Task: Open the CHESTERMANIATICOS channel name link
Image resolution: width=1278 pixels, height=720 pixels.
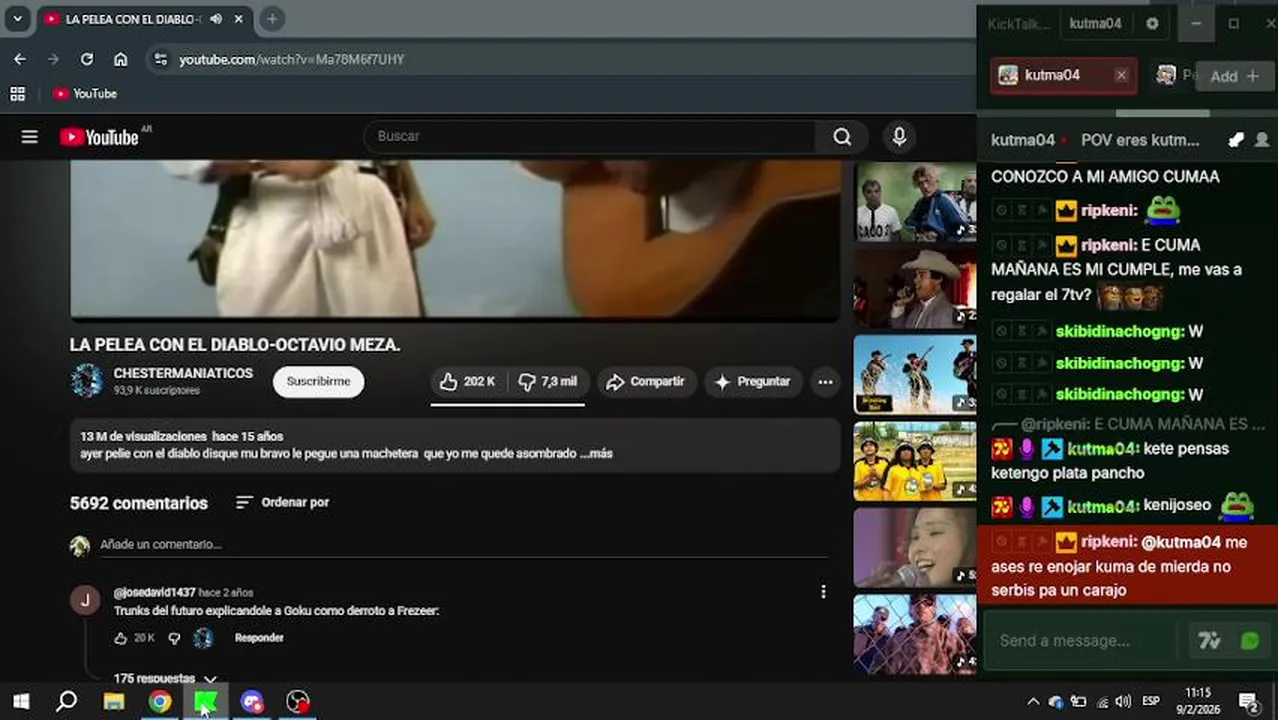Action: coord(183,373)
